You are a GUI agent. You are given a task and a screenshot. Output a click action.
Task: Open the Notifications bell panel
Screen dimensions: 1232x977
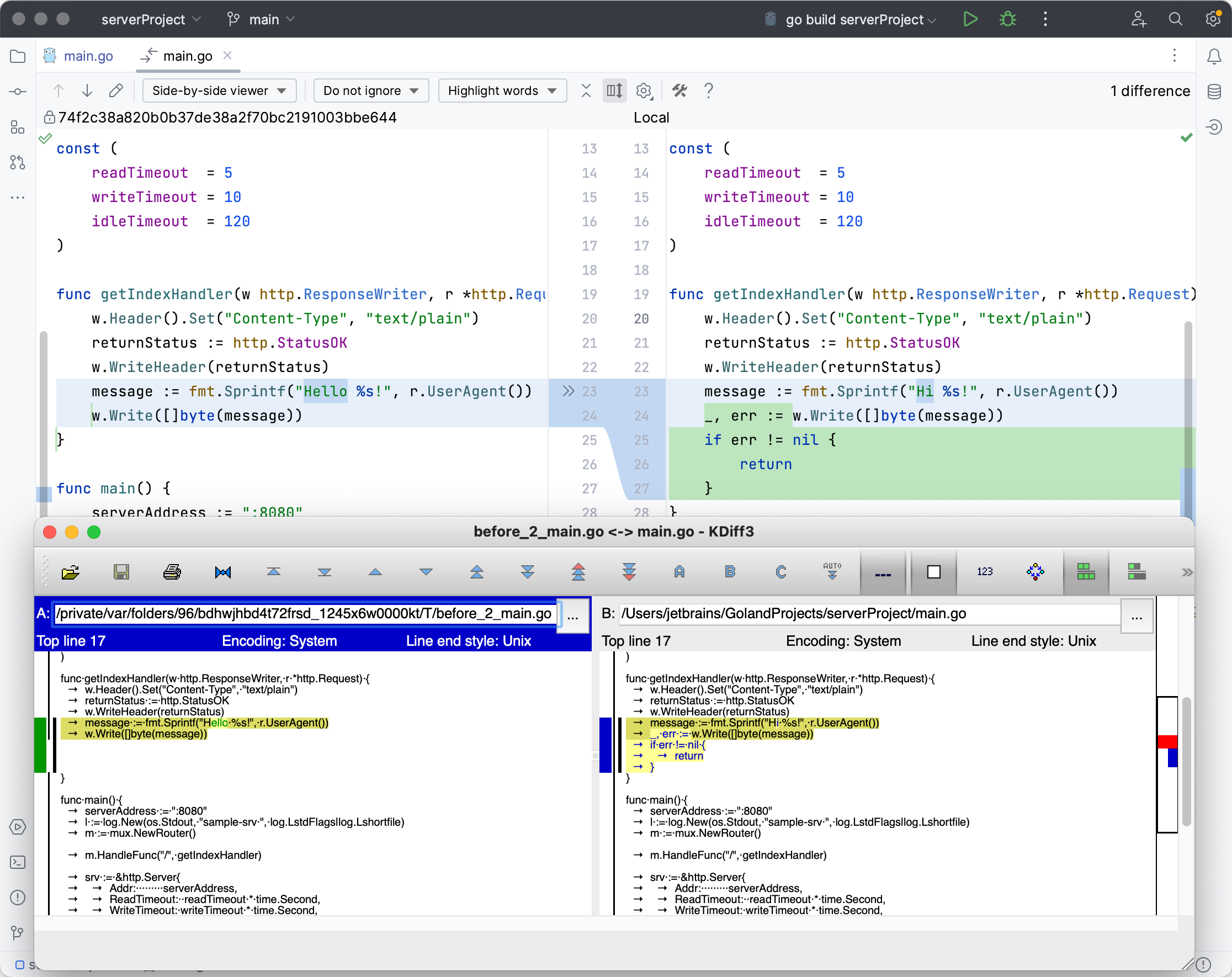click(x=1214, y=56)
